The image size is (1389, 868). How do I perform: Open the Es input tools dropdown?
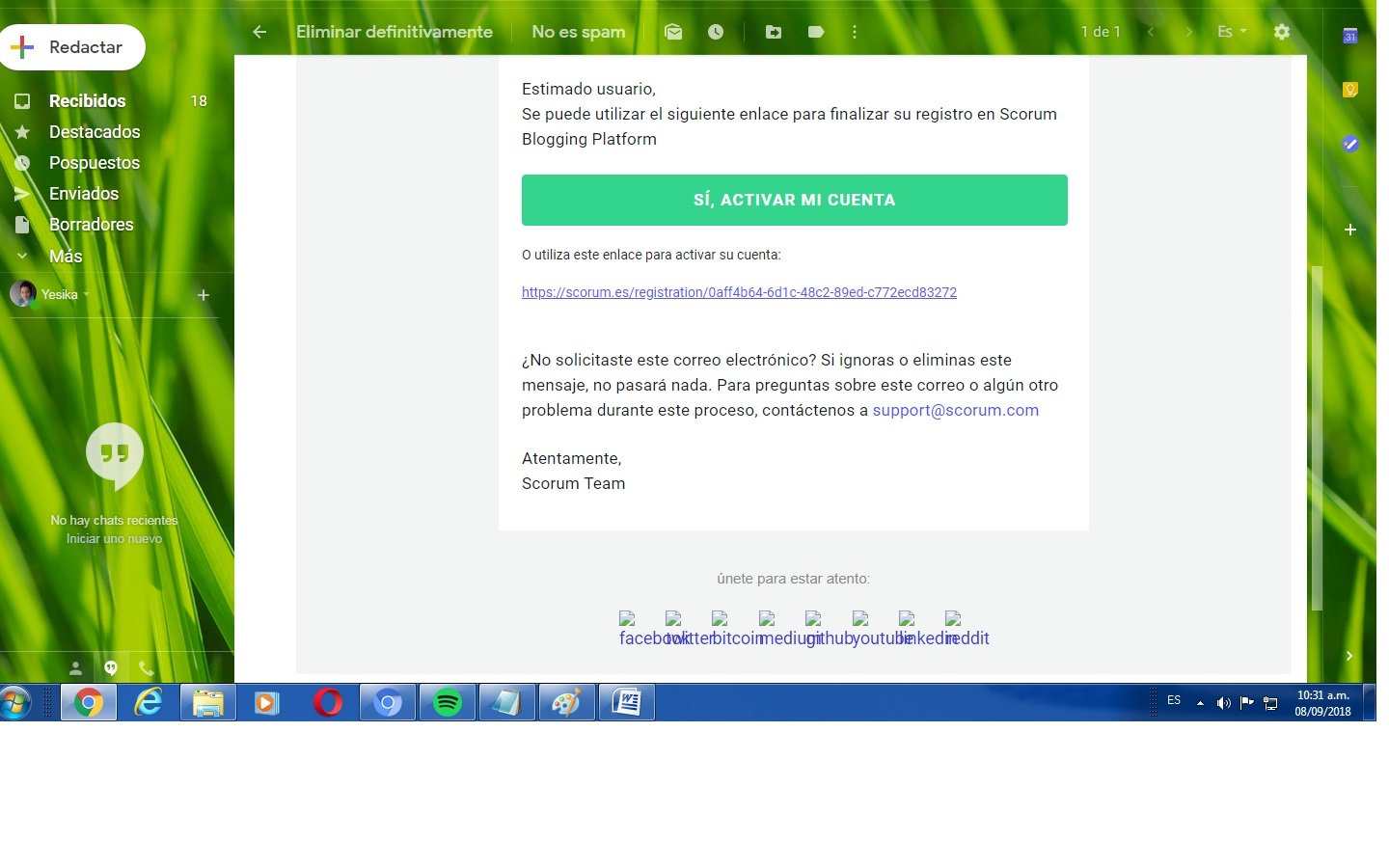[x=1232, y=32]
